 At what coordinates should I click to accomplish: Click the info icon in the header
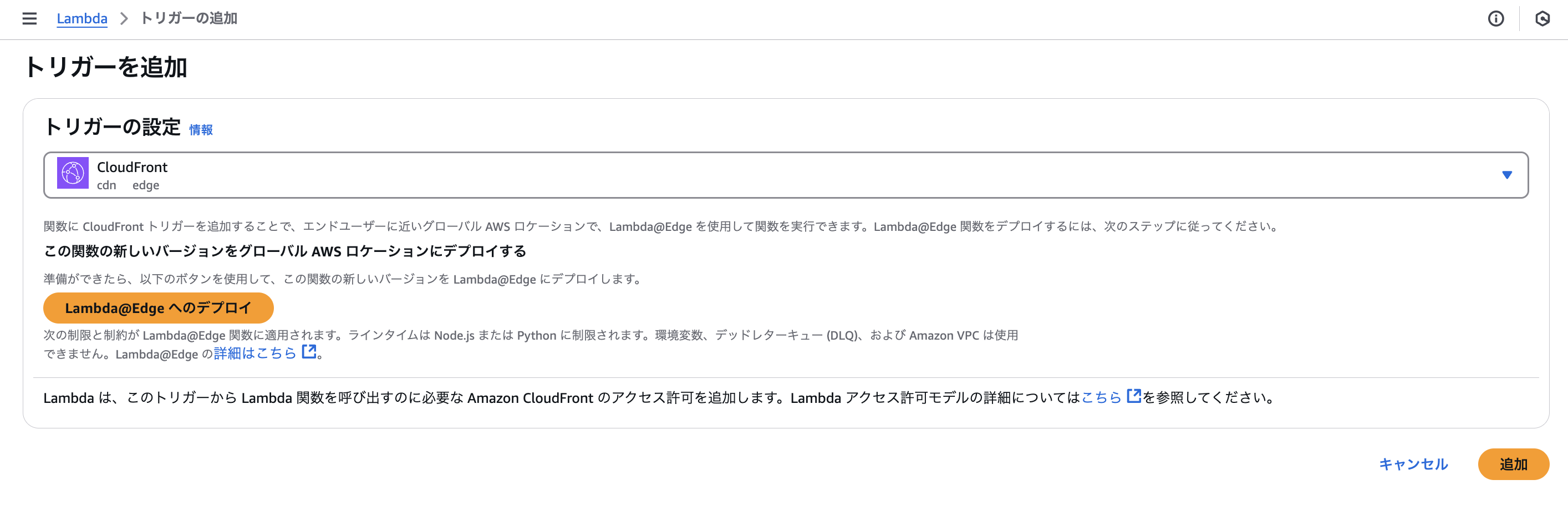click(x=1496, y=19)
